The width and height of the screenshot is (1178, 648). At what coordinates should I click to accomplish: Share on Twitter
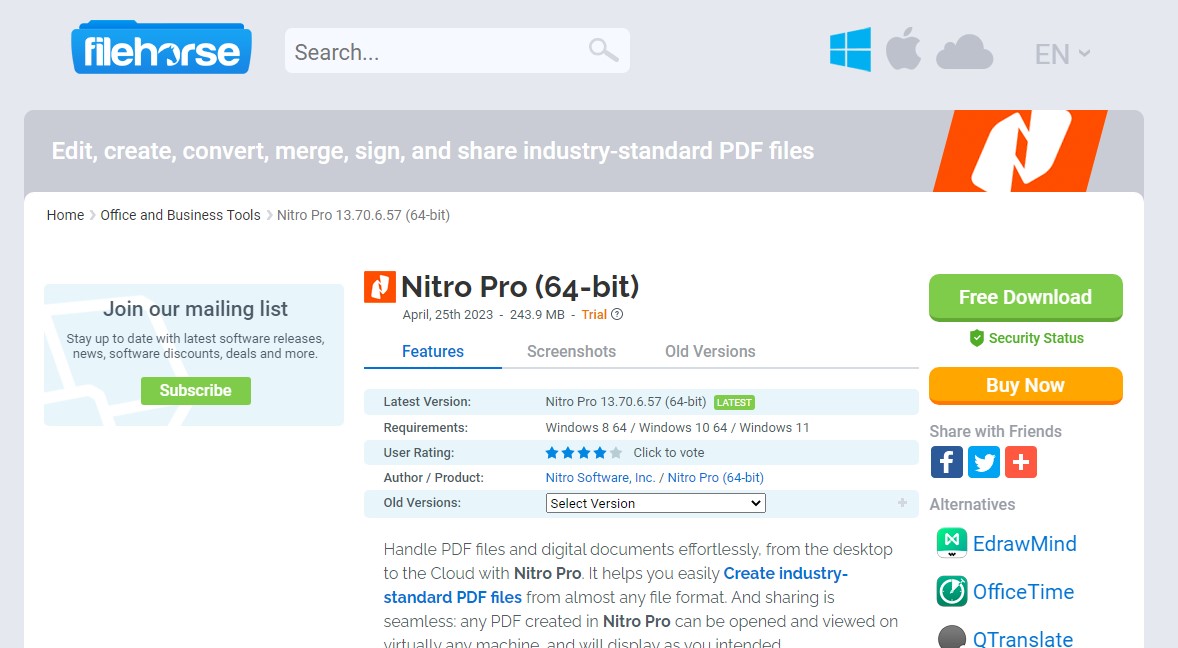point(983,462)
